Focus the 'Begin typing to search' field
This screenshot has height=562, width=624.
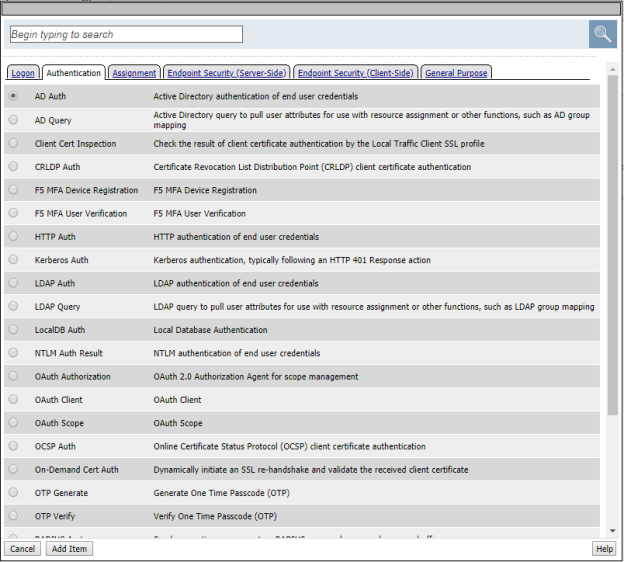click(125, 34)
